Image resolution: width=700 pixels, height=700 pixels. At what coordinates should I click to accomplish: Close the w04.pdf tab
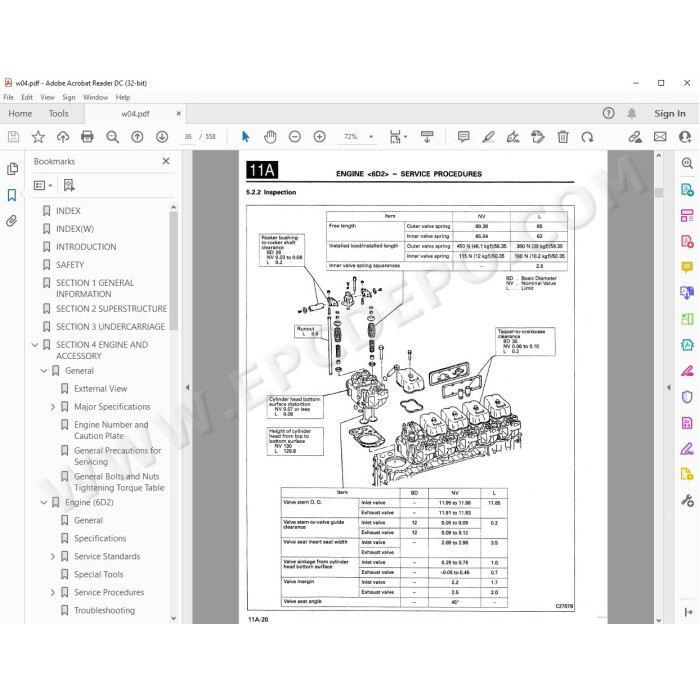179,113
